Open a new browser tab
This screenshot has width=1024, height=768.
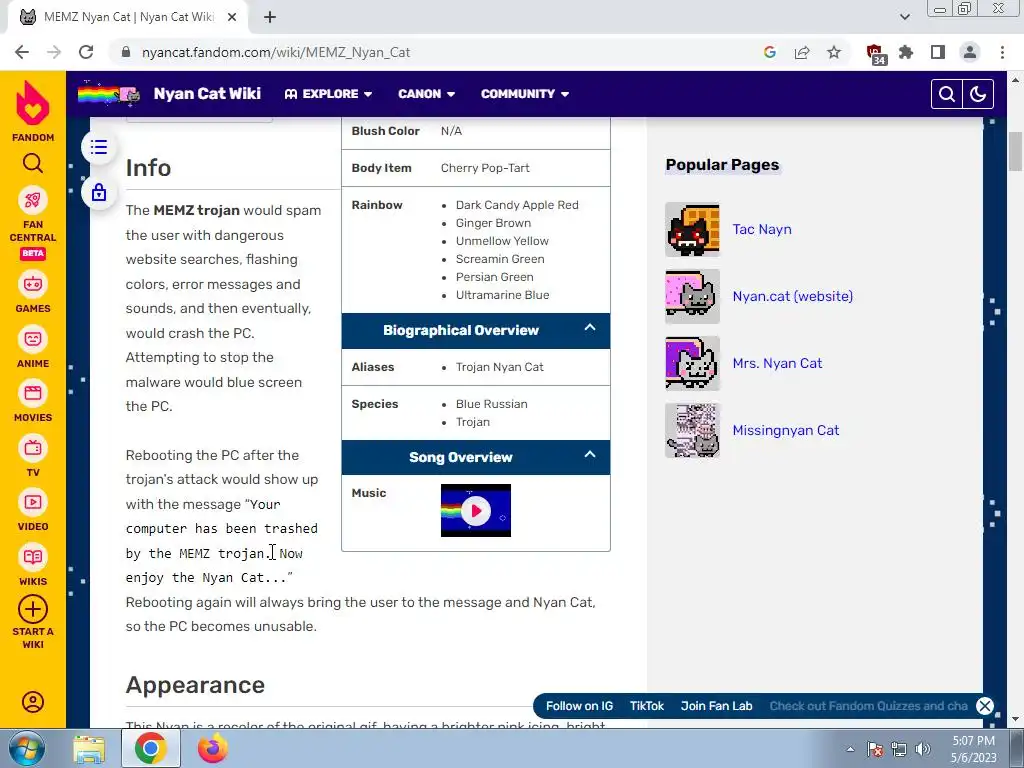270,18
